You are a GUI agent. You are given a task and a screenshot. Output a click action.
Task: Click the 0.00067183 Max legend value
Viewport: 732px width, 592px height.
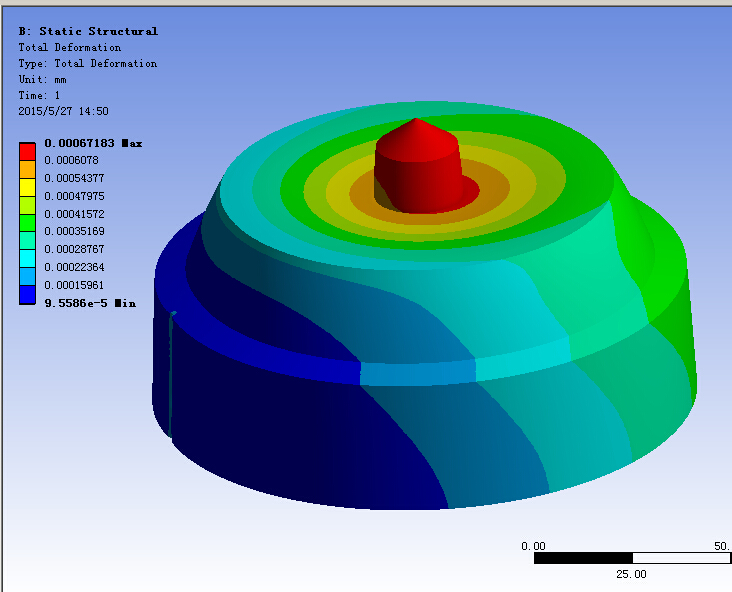click(93, 143)
